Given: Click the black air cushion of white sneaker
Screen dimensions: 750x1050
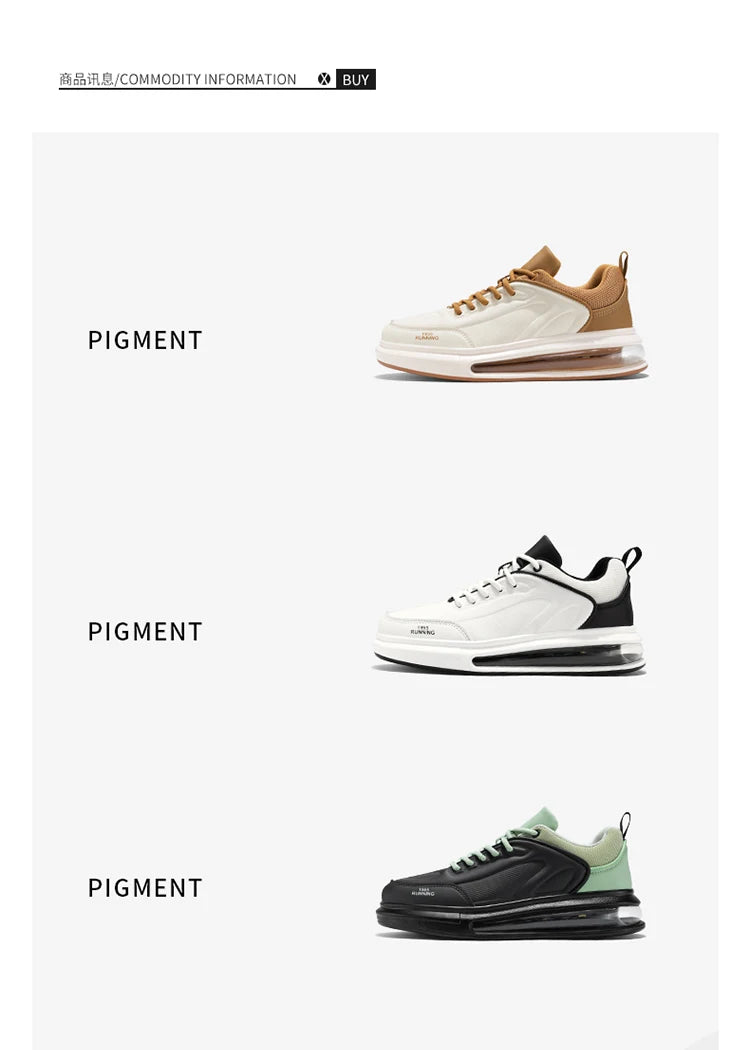Looking at the screenshot, I should (x=556, y=656).
